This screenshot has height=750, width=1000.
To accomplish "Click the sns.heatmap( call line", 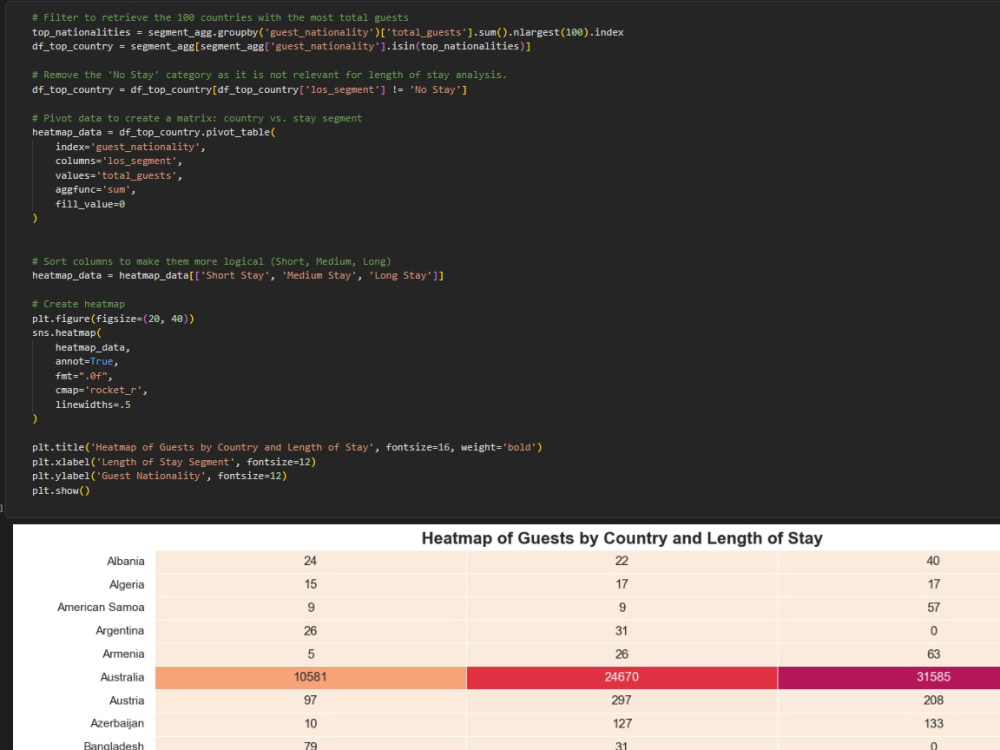I will [x=67, y=333].
